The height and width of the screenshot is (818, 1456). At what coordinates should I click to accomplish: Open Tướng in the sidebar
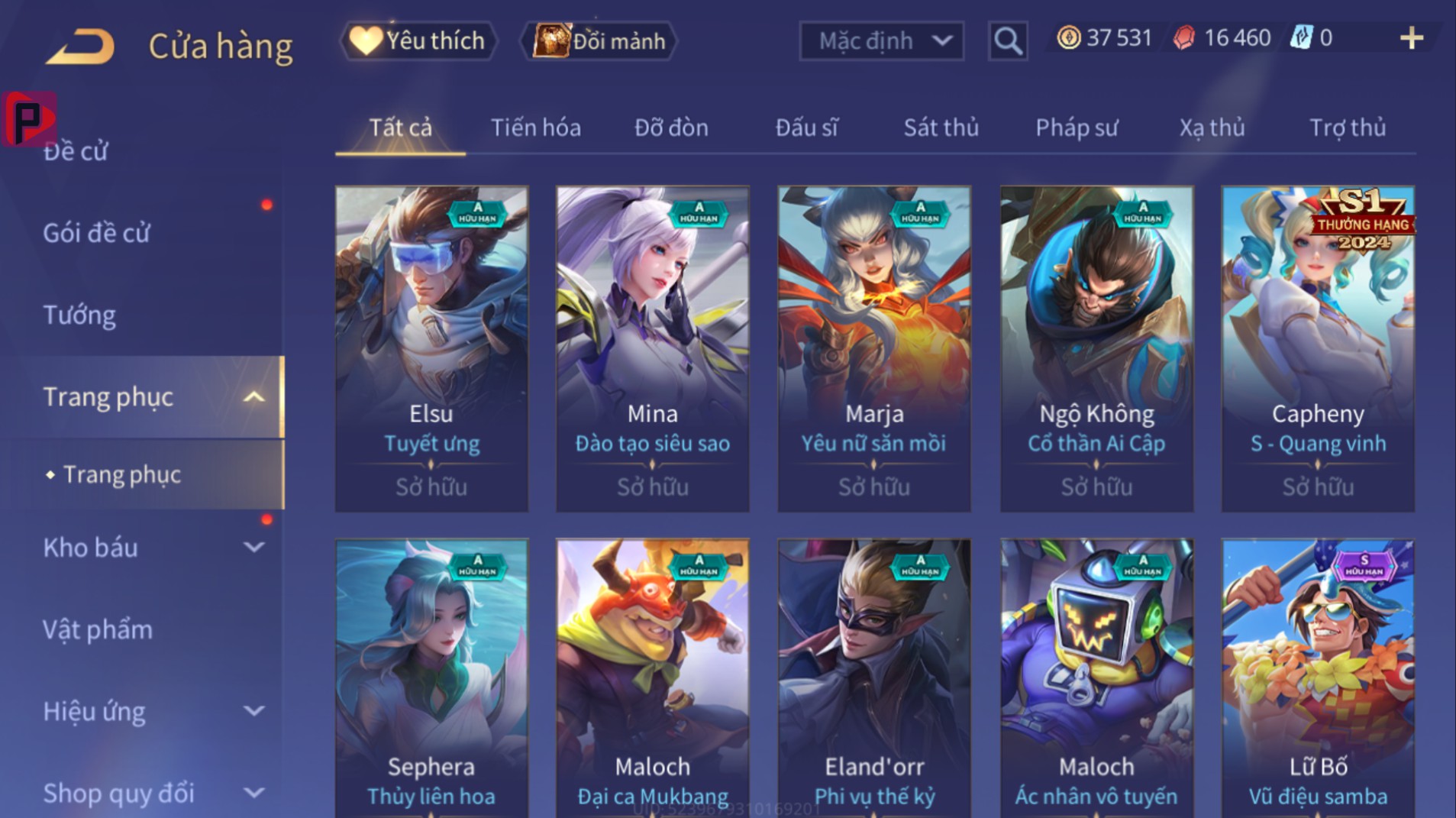coord(79,315)
